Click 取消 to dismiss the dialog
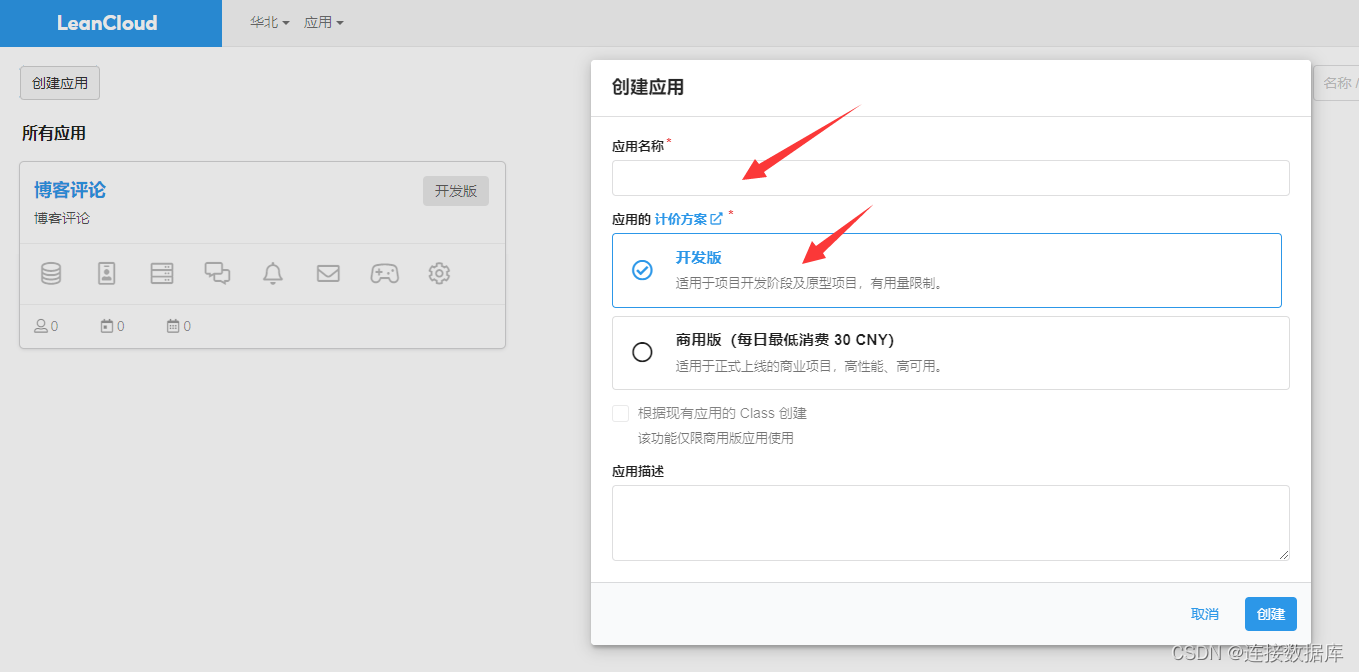The image size is (1359, 672). pyautogui.click(x=1205, y=614)
